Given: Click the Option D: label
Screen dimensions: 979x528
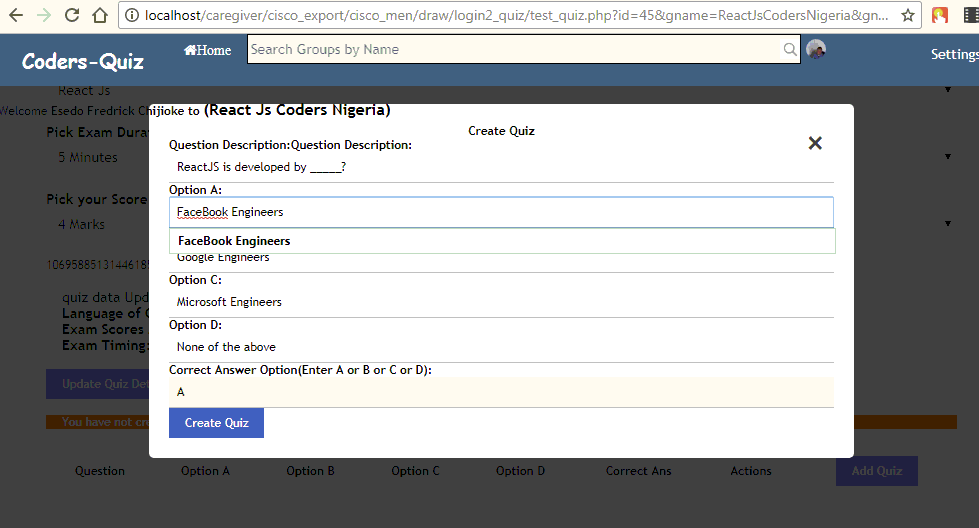Looking at the screenshot, I should [x=195, y=325].
